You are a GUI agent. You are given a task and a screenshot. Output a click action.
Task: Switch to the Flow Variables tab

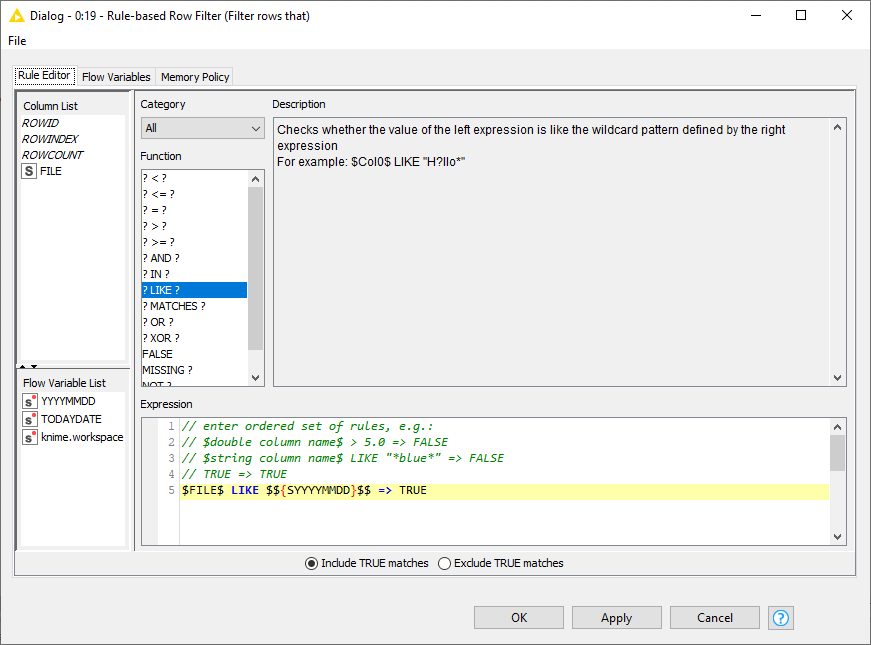(x=116, y=77)
